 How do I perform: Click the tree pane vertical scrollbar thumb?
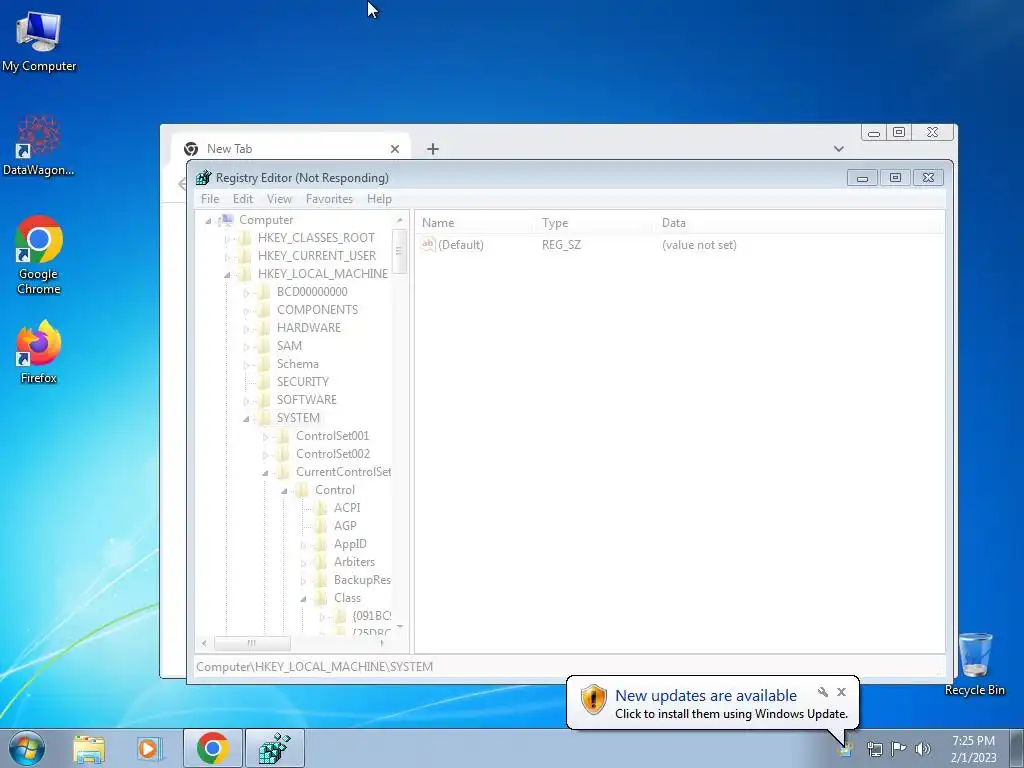(x=399, y=251)
